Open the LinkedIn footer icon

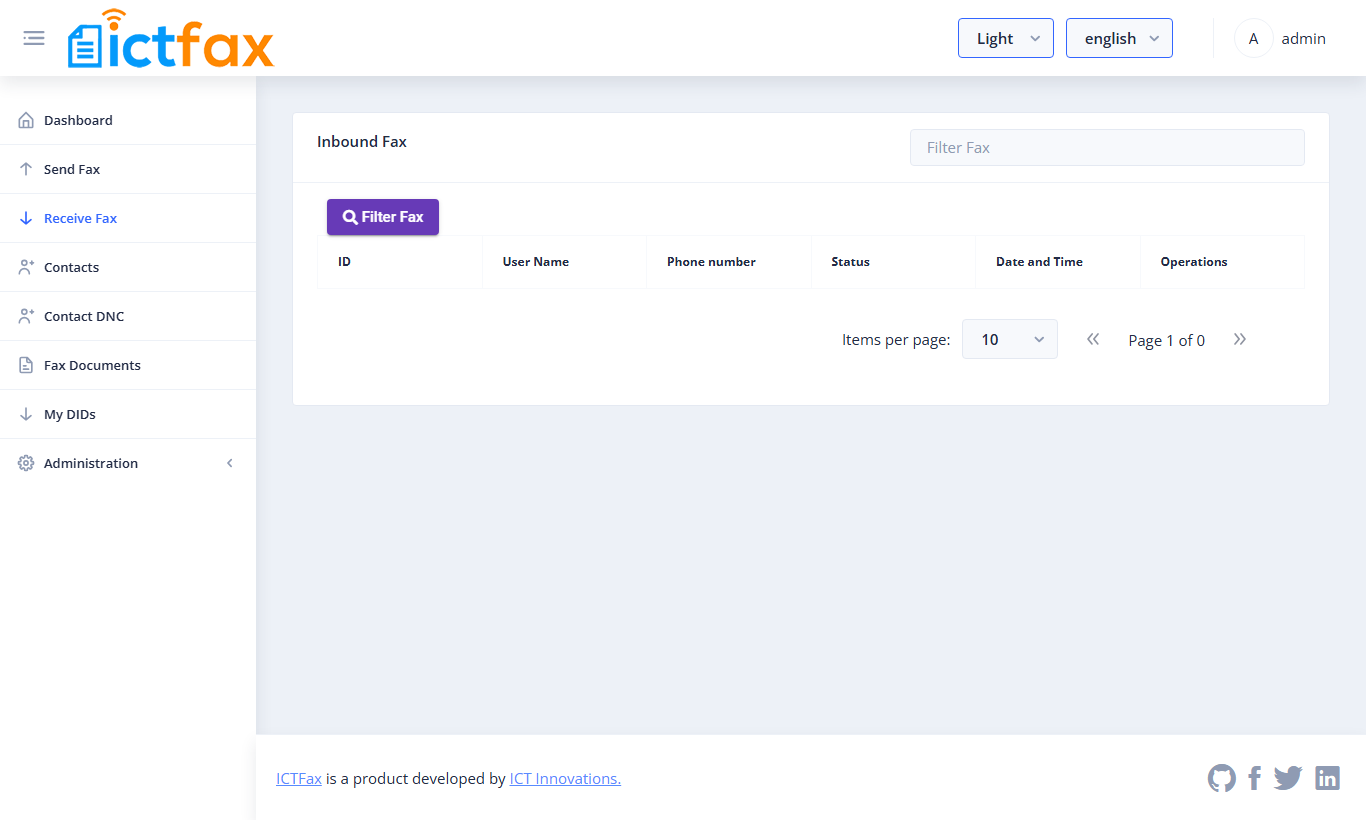click(x=1327, y=778)
